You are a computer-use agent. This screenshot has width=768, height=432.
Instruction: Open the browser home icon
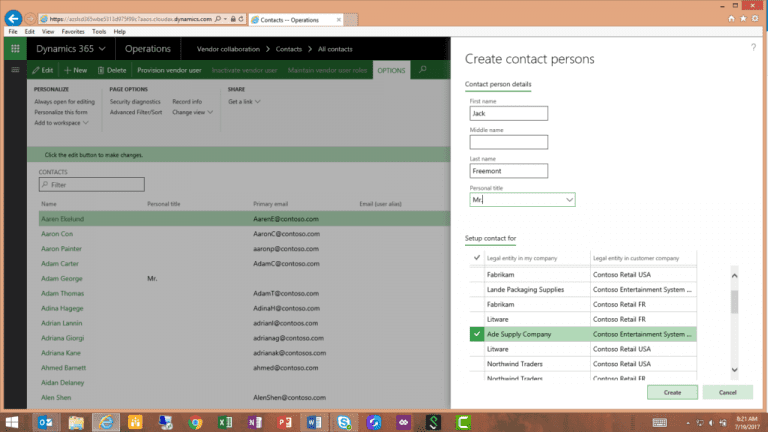pos(731,19)
